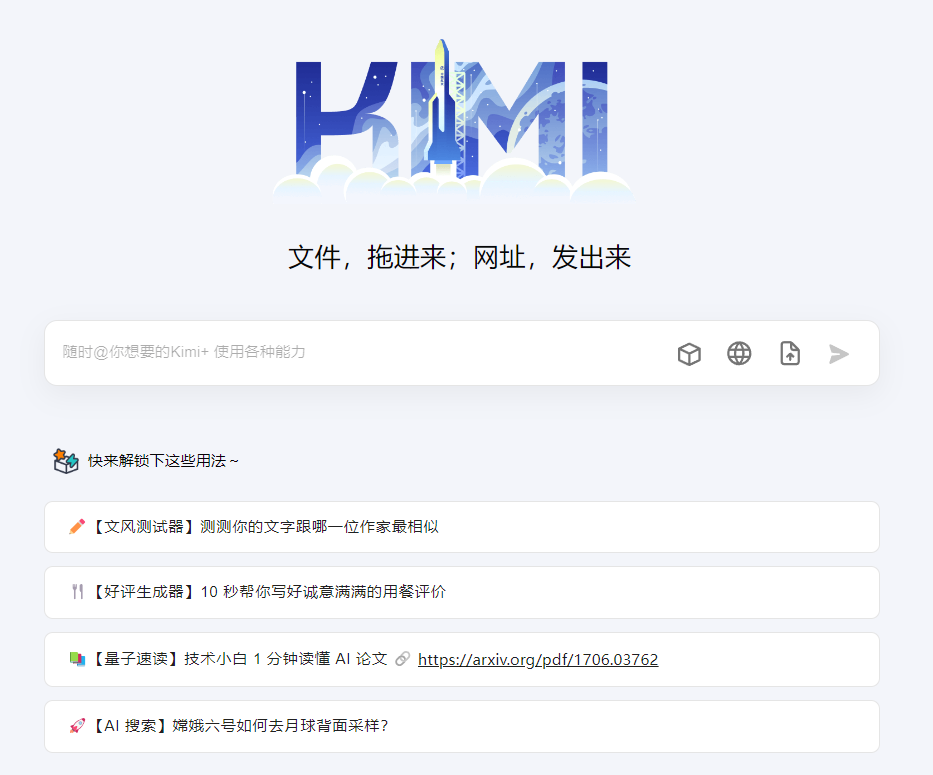933x775 pixels.
Task: Click the send arrow icon
Action: 839,354
